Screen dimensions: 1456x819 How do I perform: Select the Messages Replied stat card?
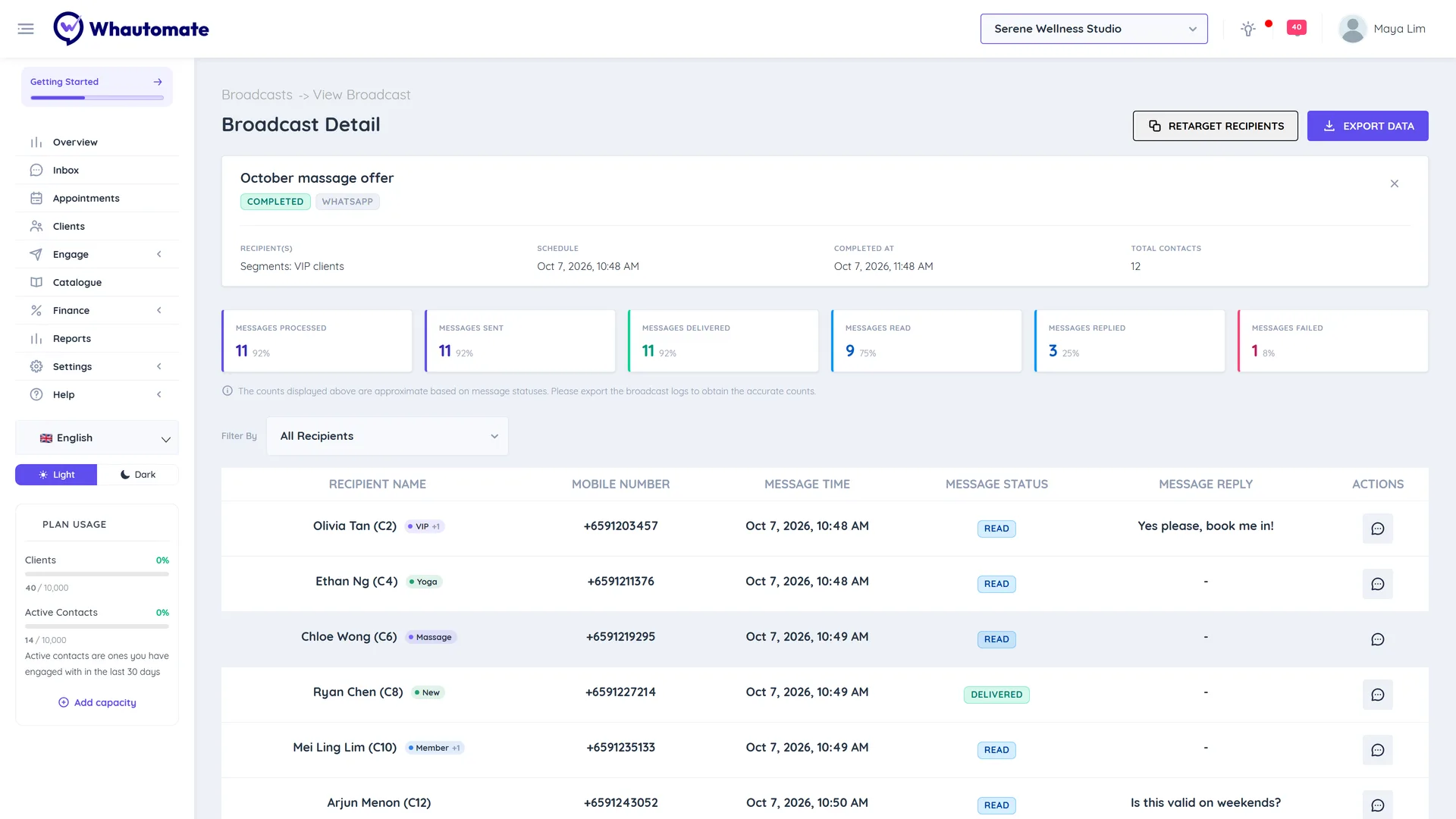coord(1129,340)
